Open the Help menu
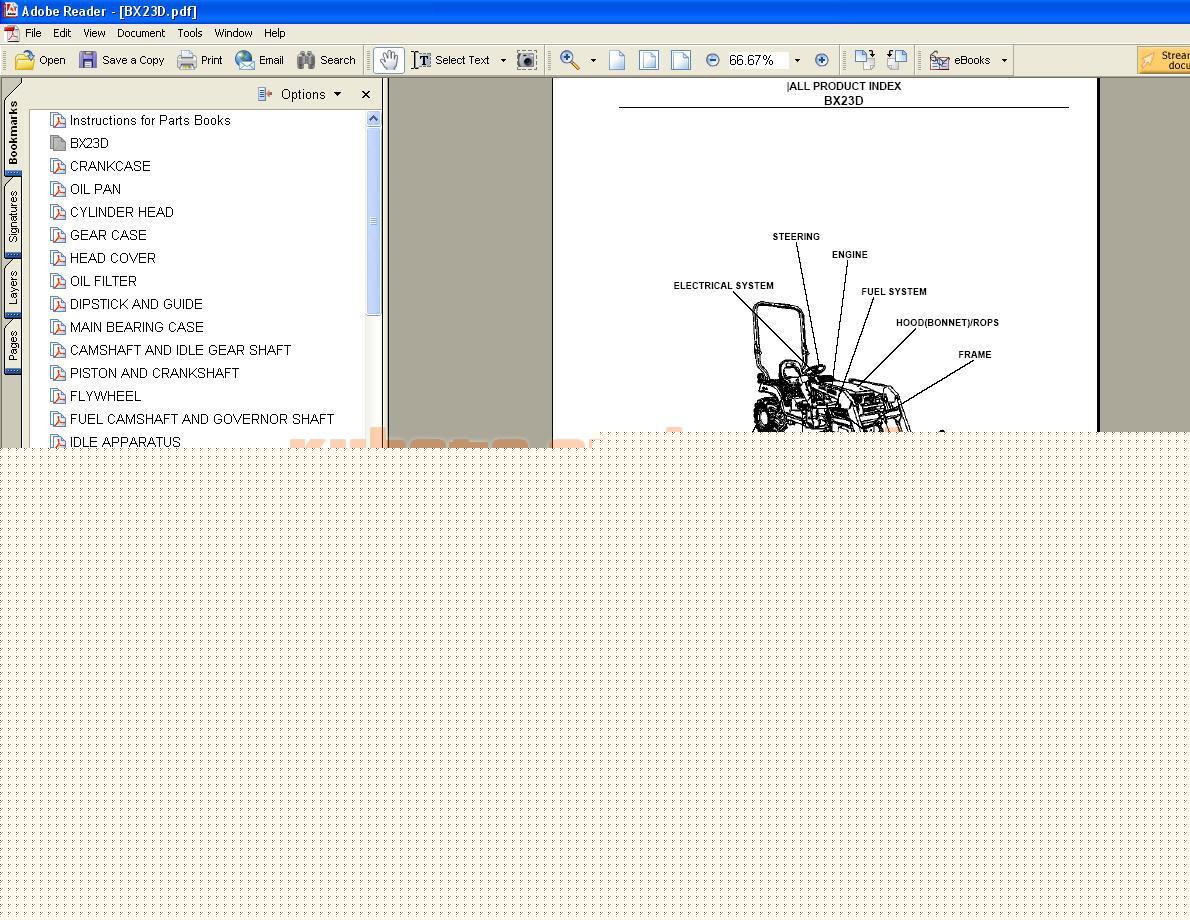Viewport: 1190px width, 920px height. click(x=275, y=33)
